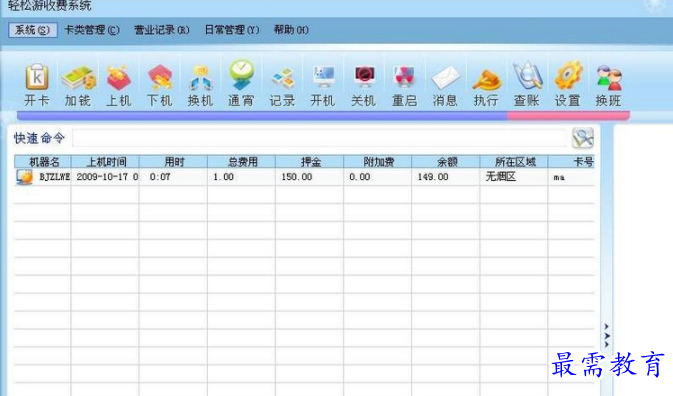Screen dimensions: 673x396
Task: Sort by the 用时 column header
Action: [x=173, y=162]
